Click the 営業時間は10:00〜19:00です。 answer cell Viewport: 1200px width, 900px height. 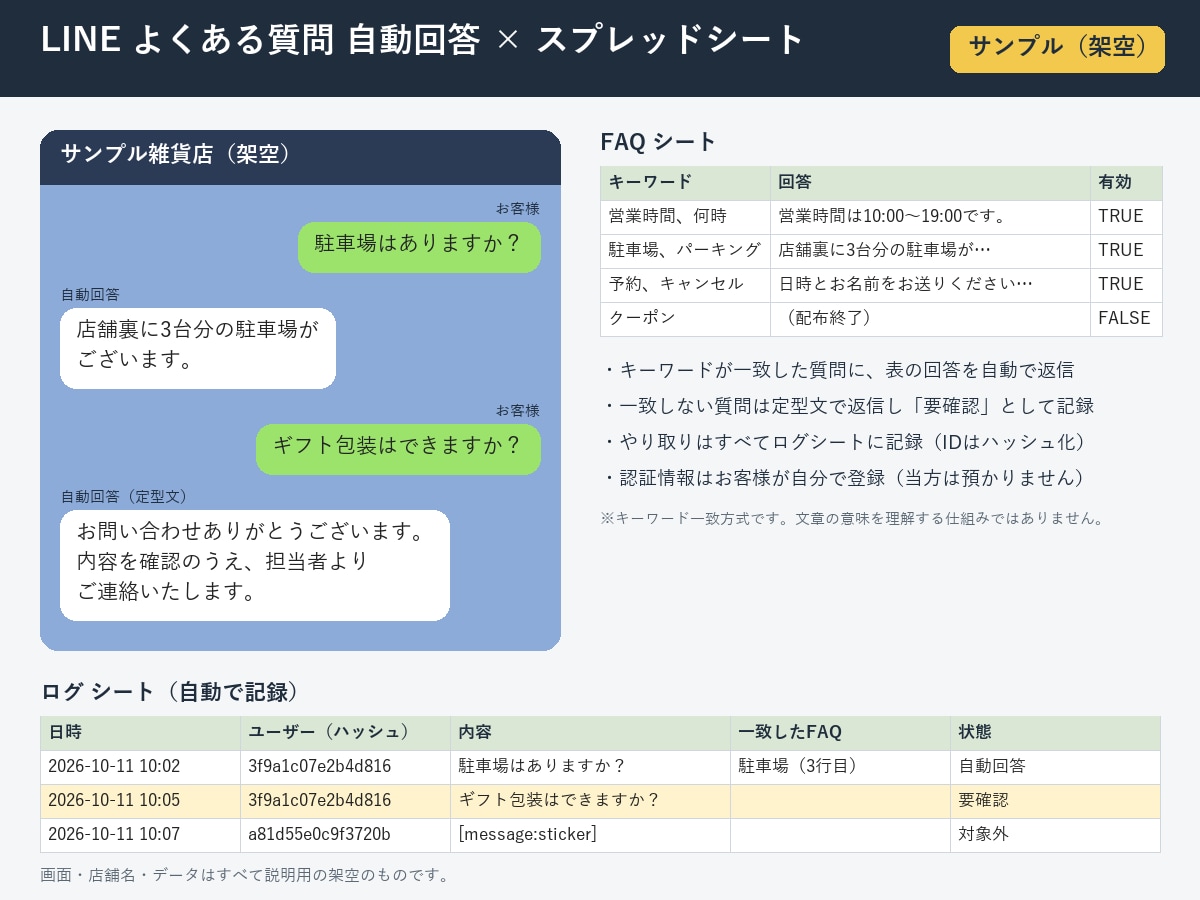pyautogui.click(x=930, y=217)
